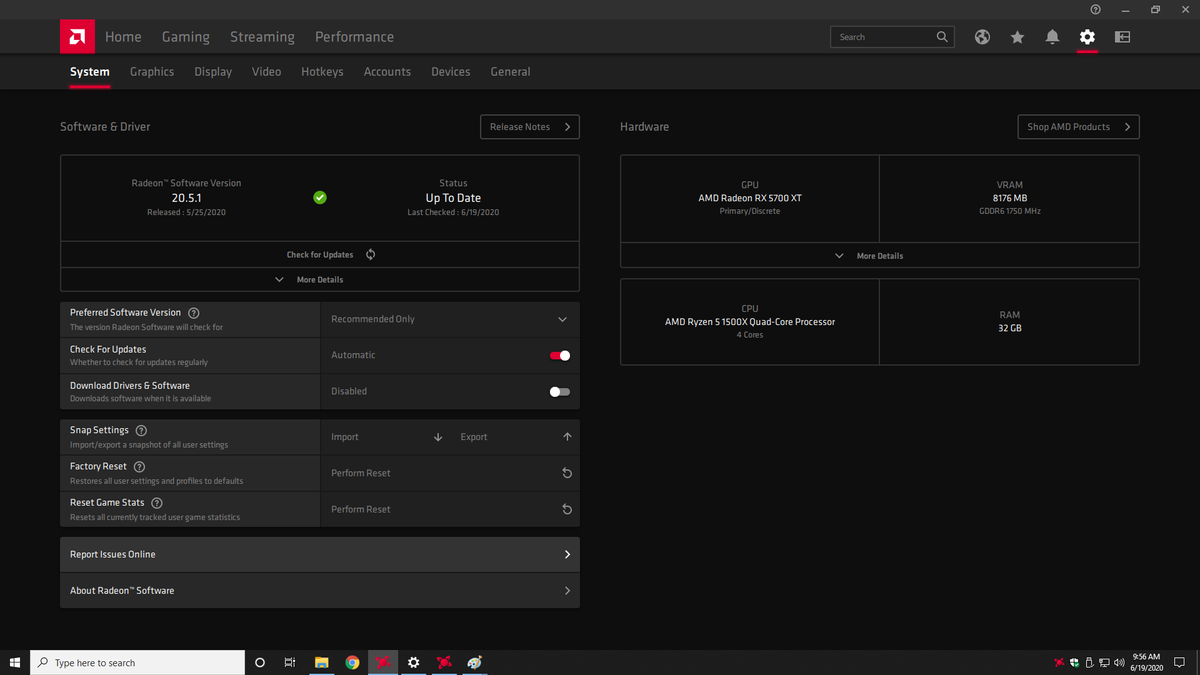Viewport: 1200px width, 675px height.
Task: Expand More Details for the GPU
Action: click(x=879, y=255)
